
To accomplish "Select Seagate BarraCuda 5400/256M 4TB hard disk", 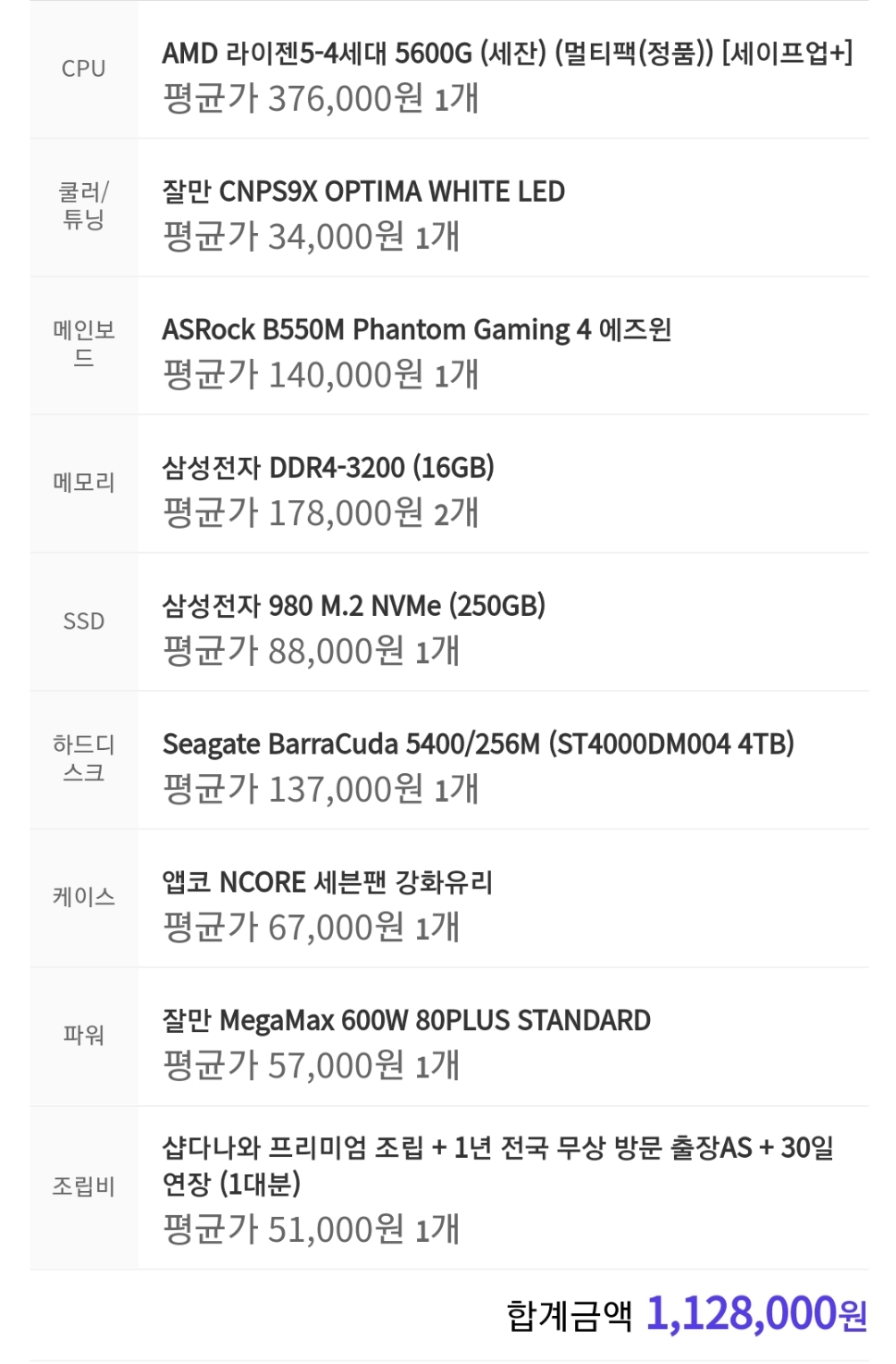I will click(x=478, y=743).
